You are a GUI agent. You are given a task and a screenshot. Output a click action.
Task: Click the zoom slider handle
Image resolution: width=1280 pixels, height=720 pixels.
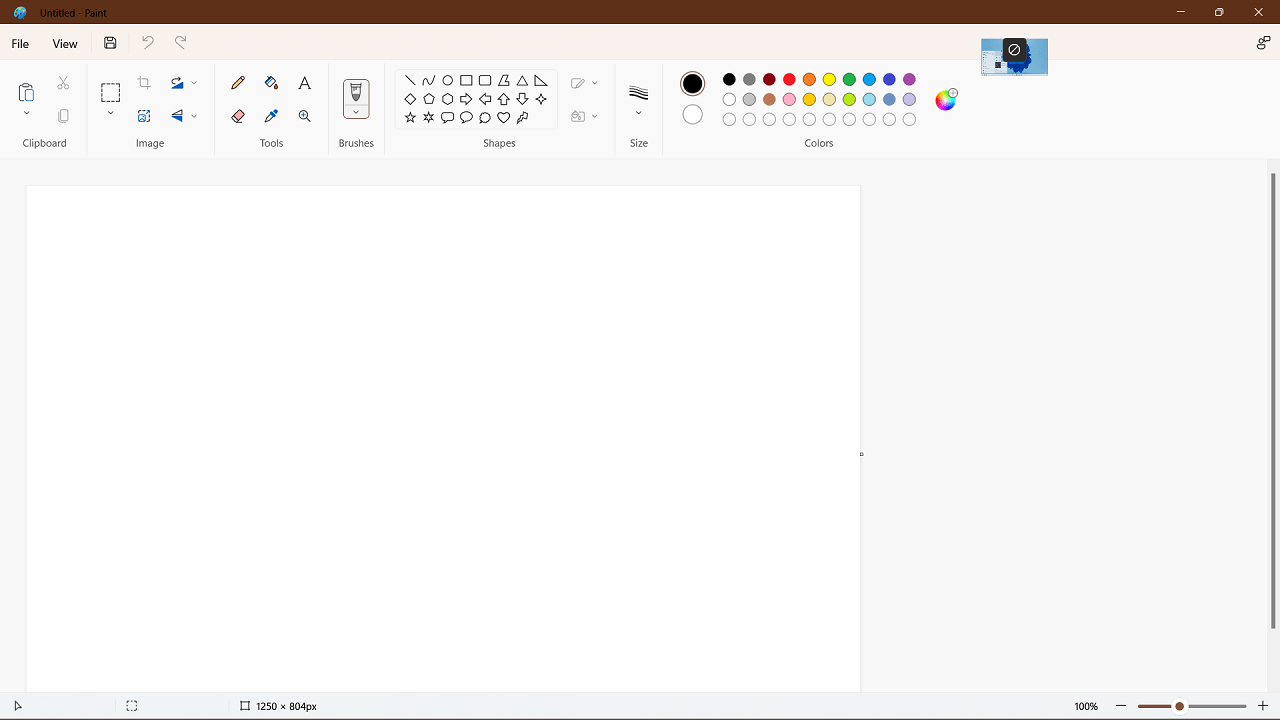pyautogui.click(x=1180, y=706)
